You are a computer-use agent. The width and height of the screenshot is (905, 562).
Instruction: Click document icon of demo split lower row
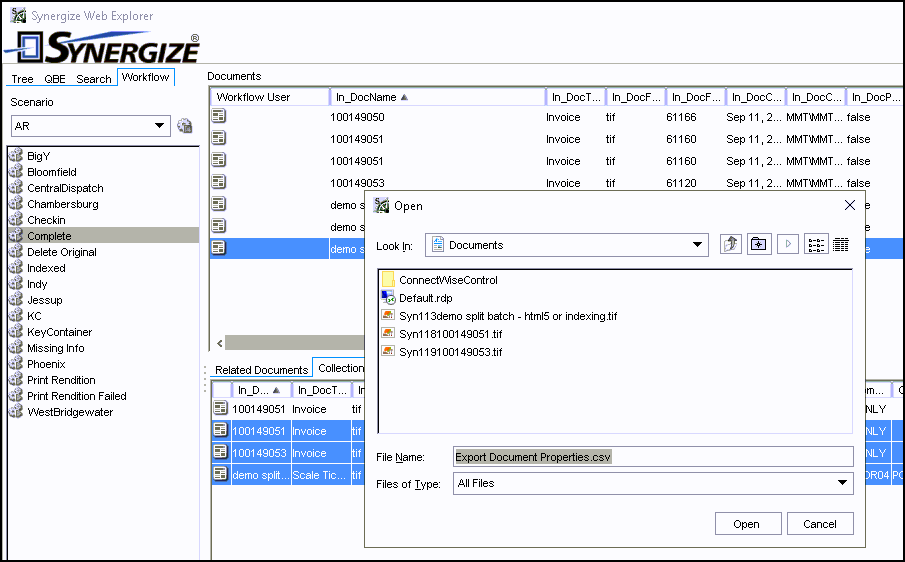tap(220, 474)
